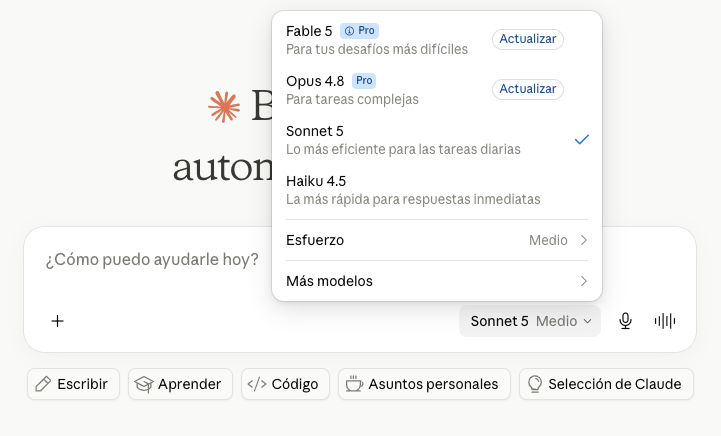Click Actualizar button for Opus 4.8
721x436 pixels.
click(528, 89)
